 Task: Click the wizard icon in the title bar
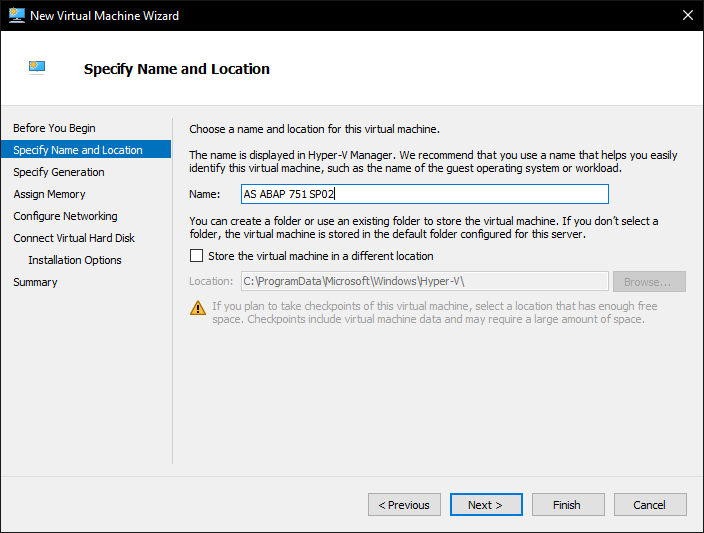15,15
